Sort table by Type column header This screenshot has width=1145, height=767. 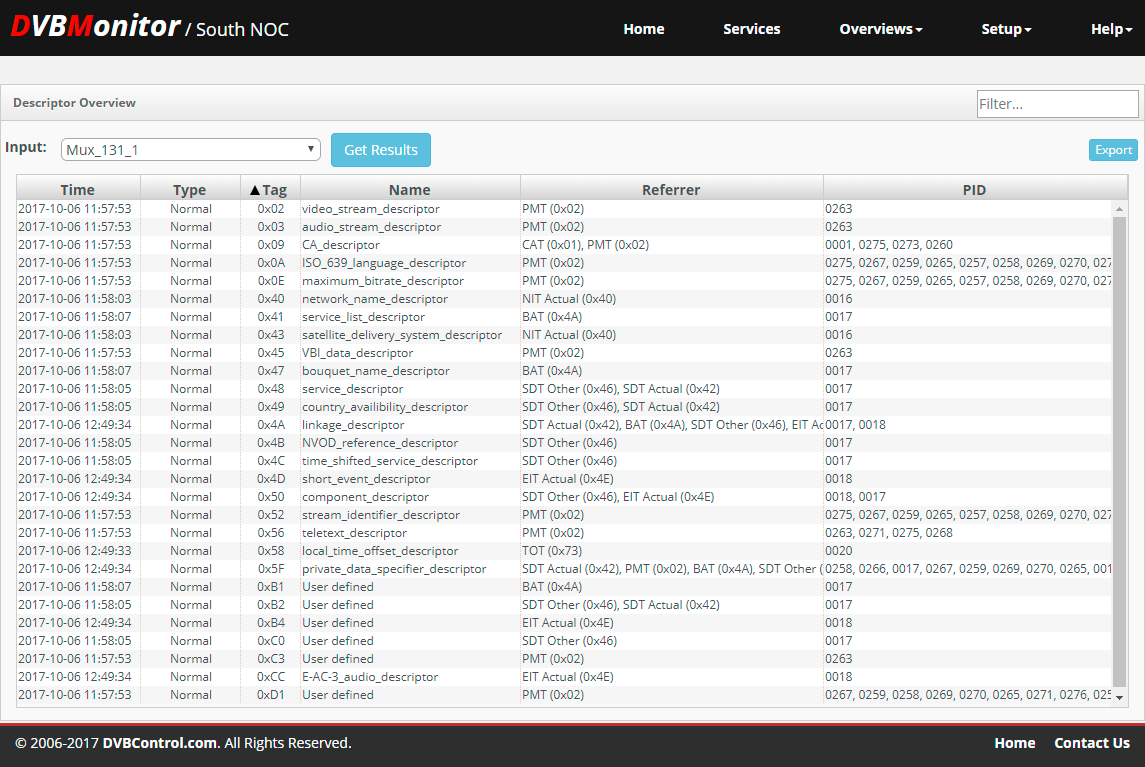click(x=189, y=190)
